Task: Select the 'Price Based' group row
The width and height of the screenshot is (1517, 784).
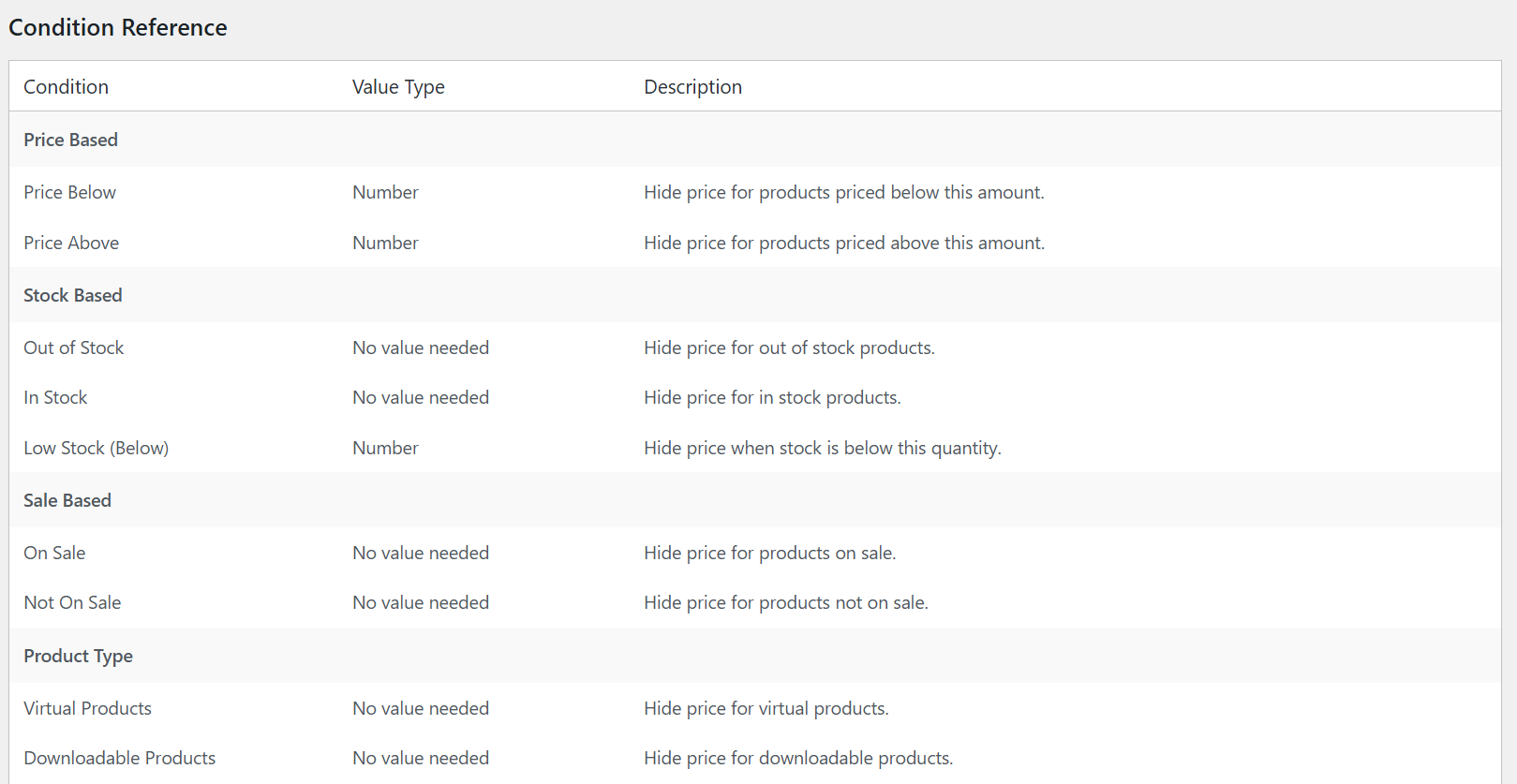Action: (755, 140)
